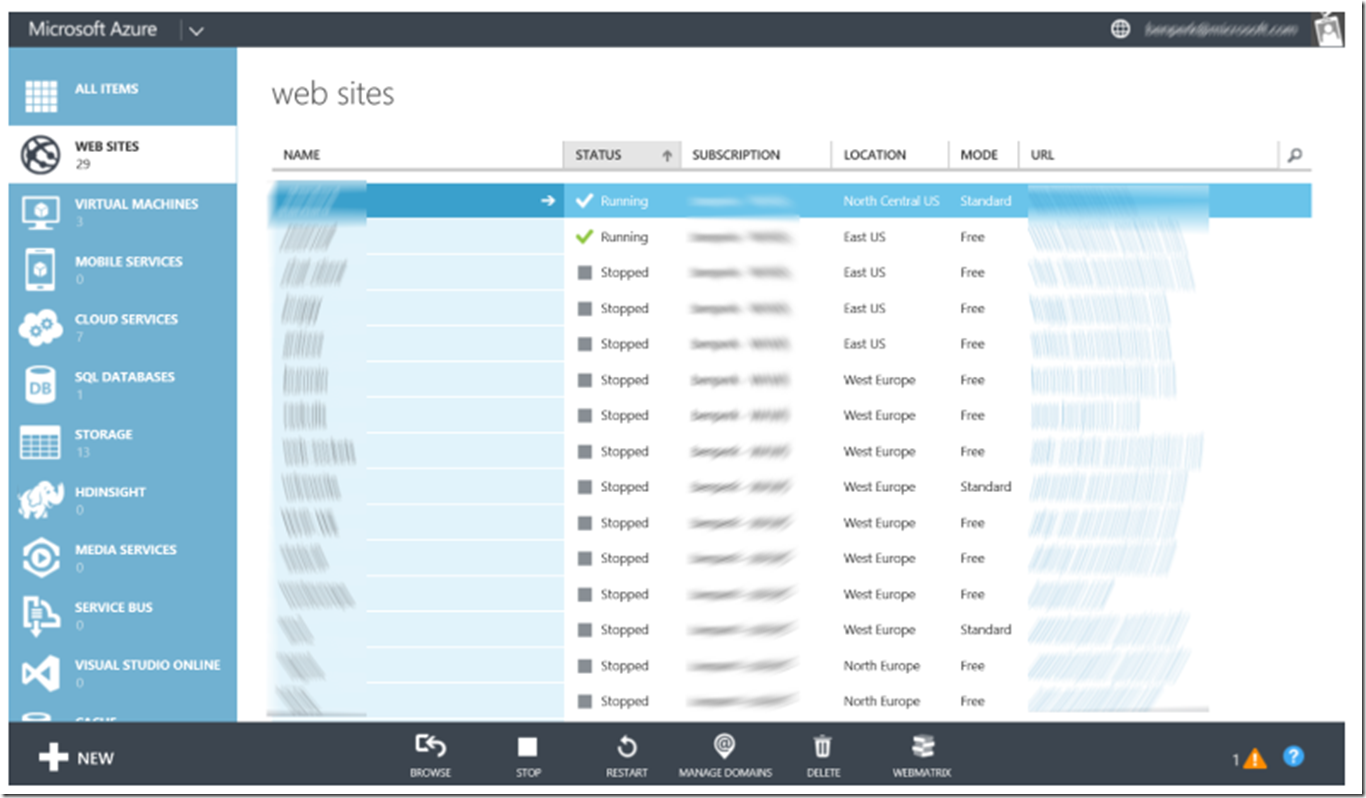Click the Stop command icon
The image size is (1366, 798).
click(528, 747)
